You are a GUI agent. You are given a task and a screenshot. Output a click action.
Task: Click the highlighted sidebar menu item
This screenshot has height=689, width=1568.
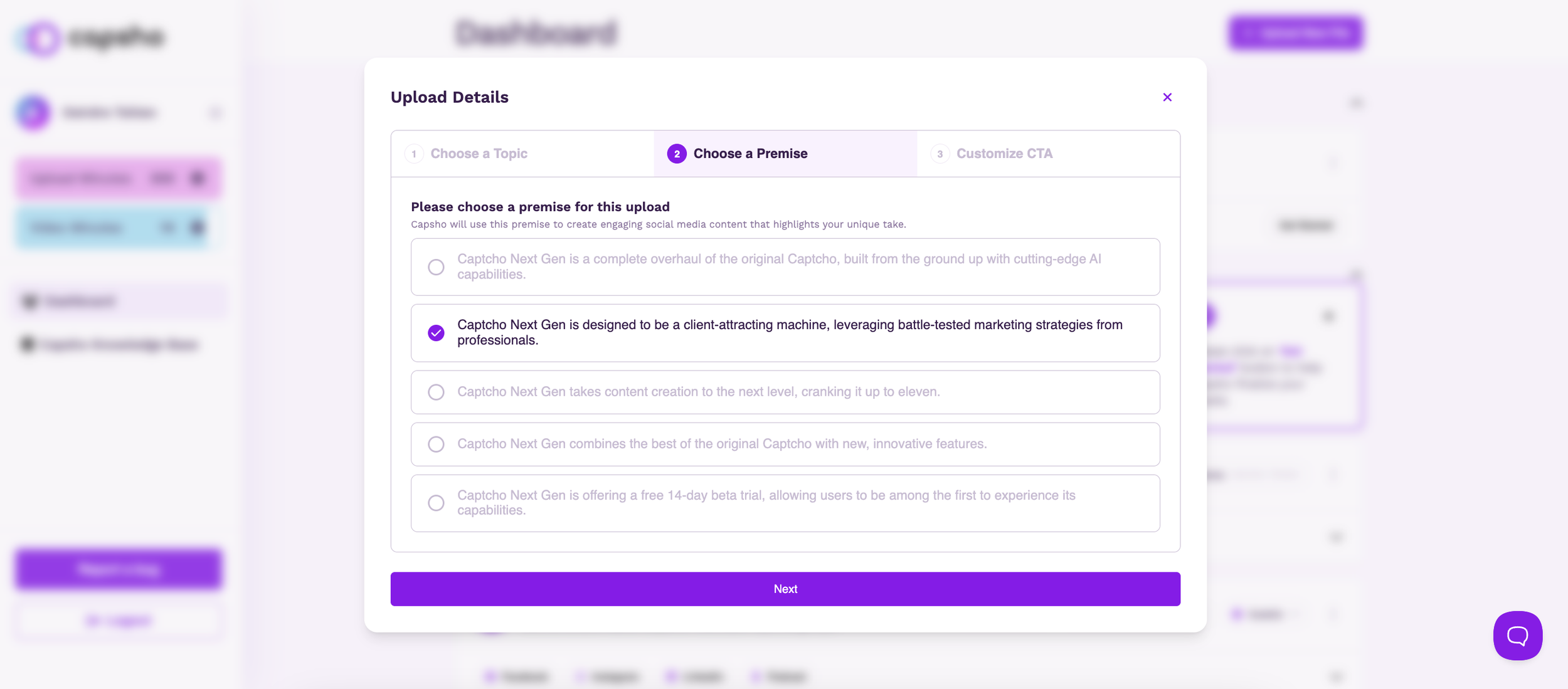[118, 301]
